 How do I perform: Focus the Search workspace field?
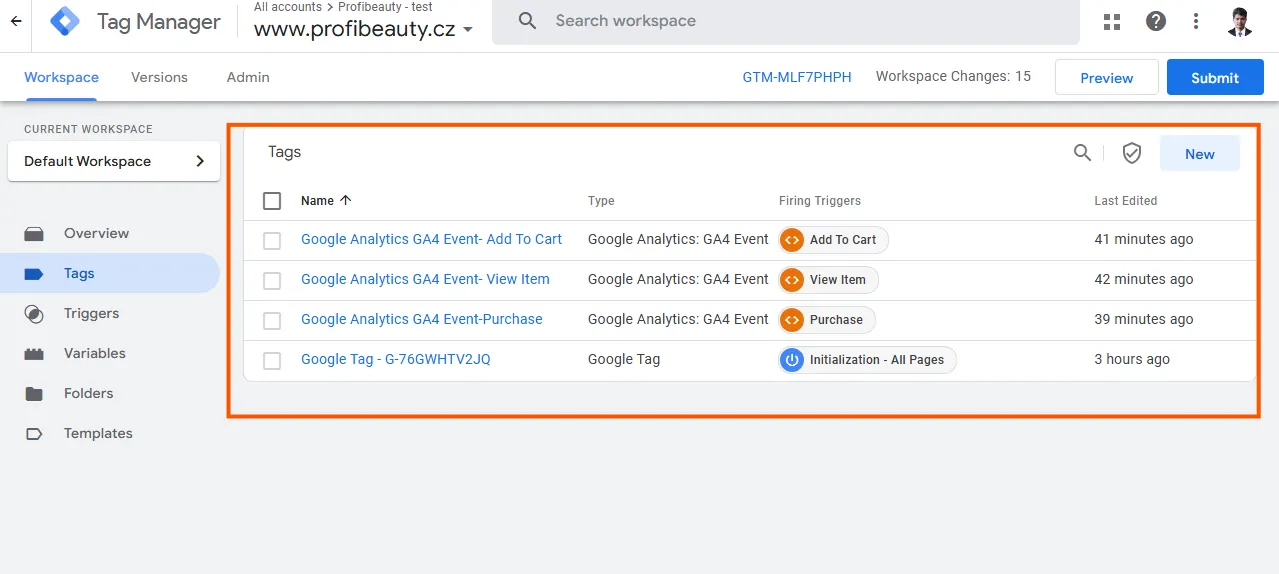coord(786,21)
